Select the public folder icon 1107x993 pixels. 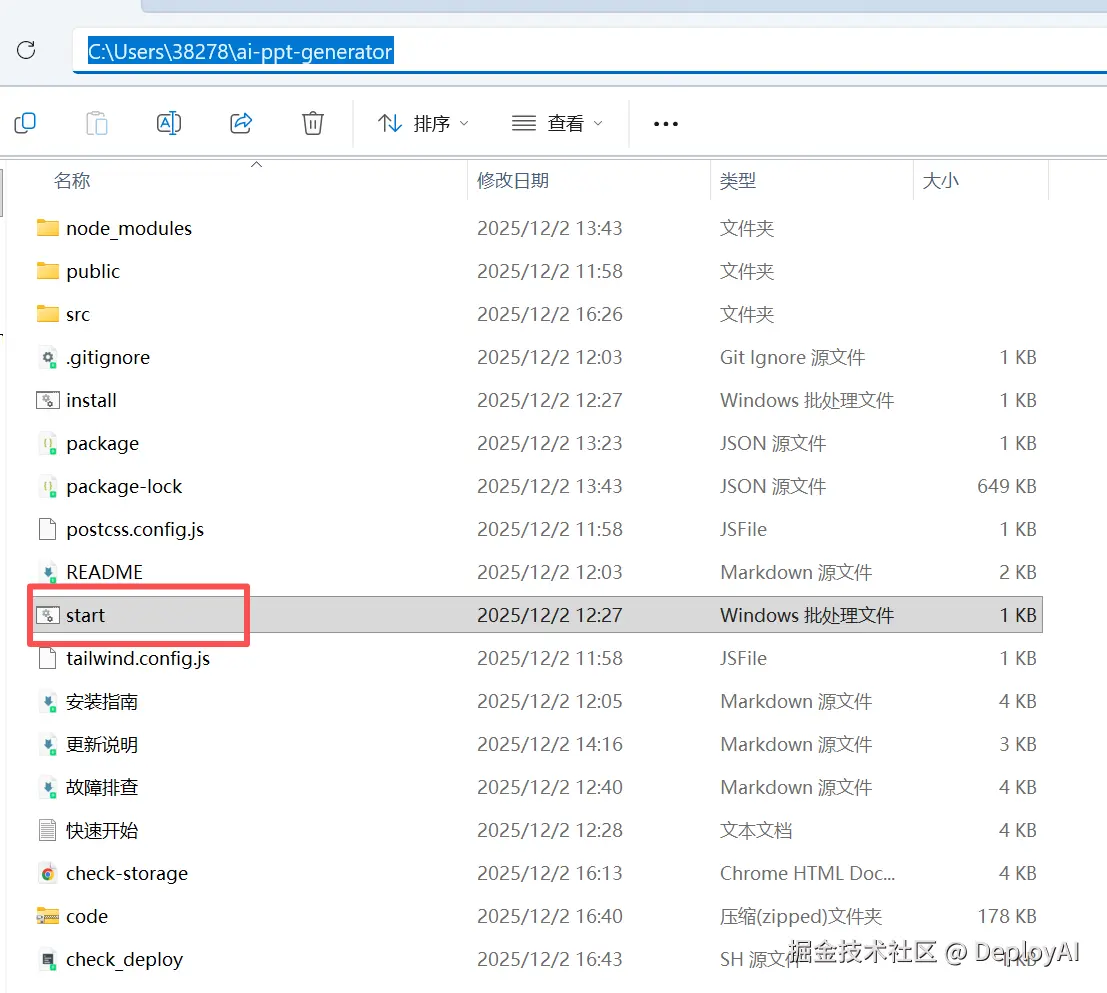click(47, 271)
